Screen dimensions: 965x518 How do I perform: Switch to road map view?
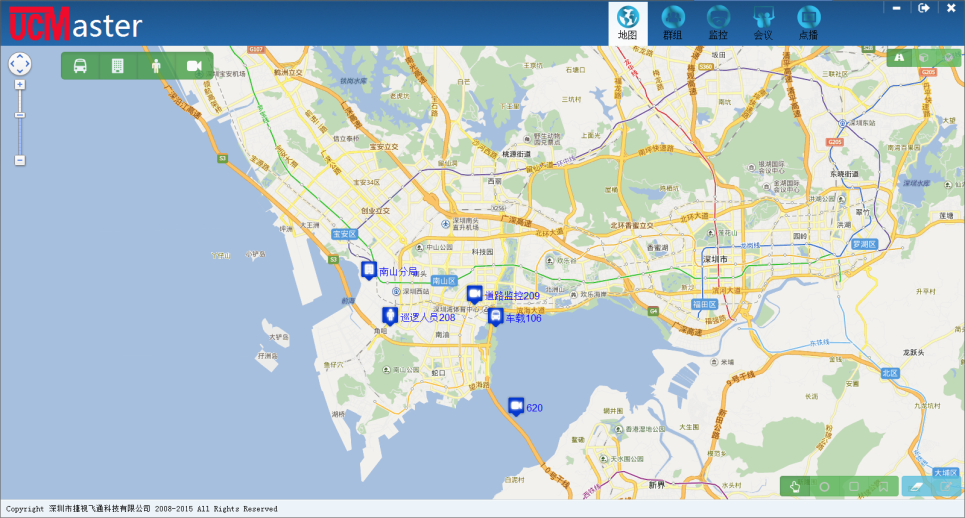click(x=900, y=58)
